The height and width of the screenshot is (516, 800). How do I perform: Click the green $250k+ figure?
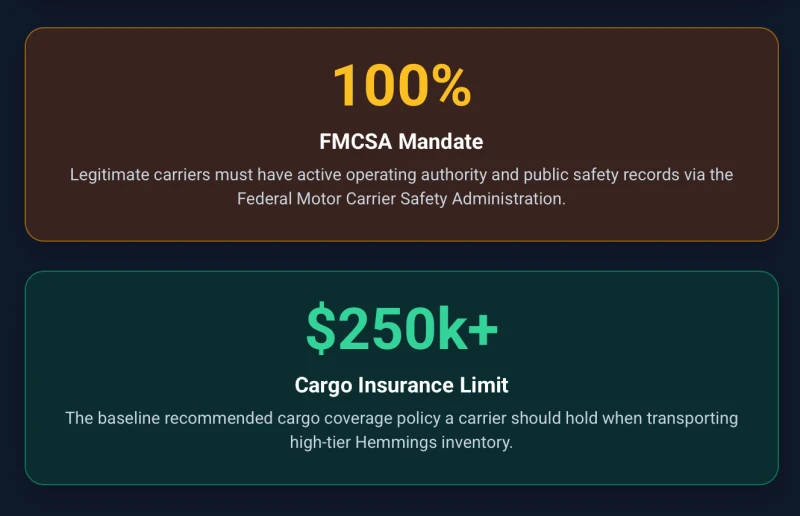pos(401,328)
